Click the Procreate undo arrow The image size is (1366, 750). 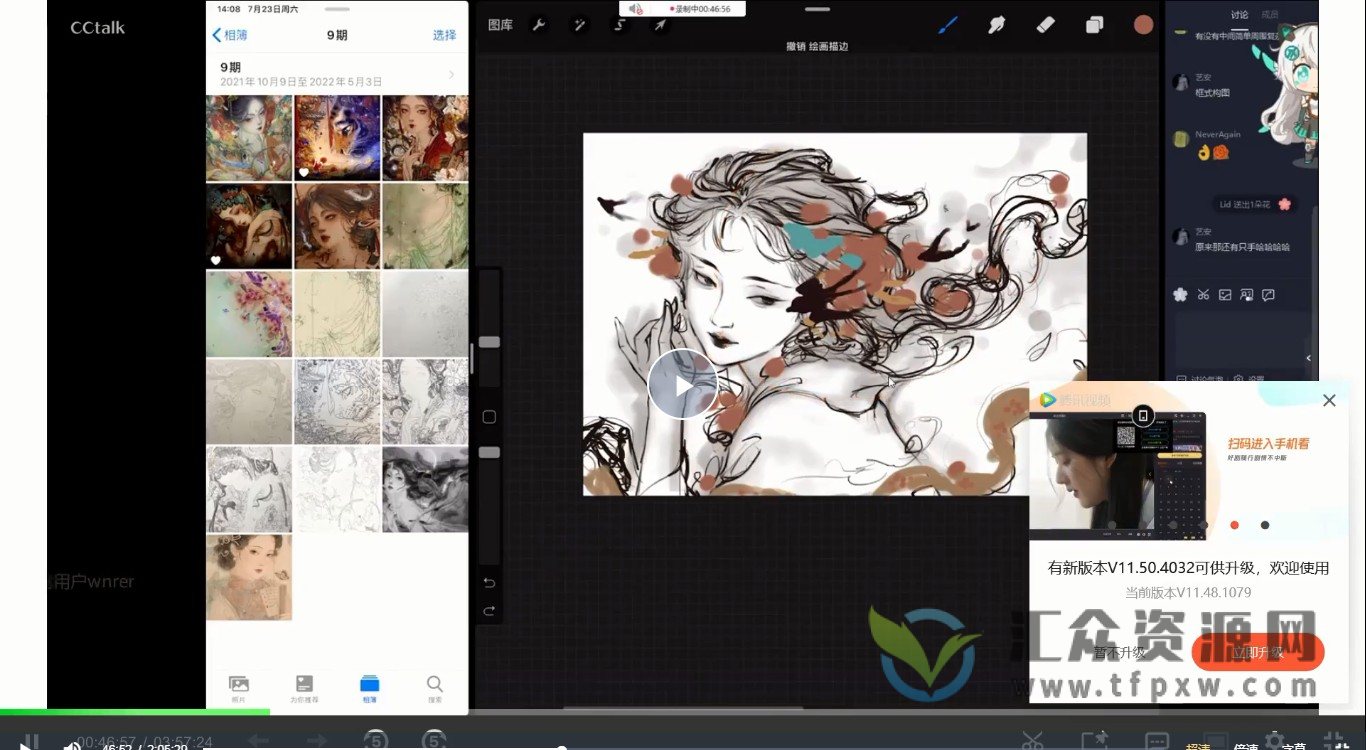(x=489, y=582)
